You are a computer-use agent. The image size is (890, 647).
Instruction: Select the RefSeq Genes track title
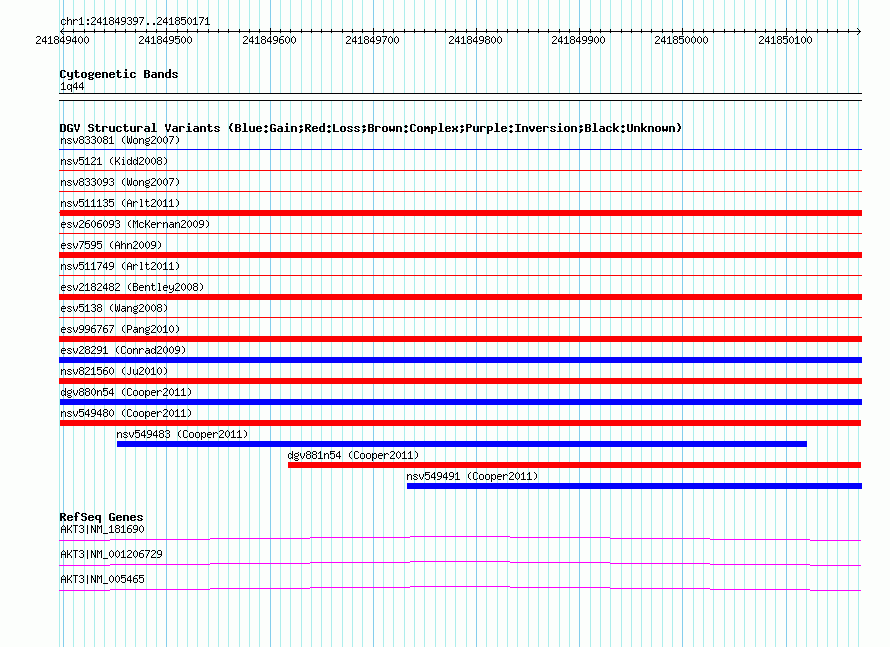[x=101, y=517]
